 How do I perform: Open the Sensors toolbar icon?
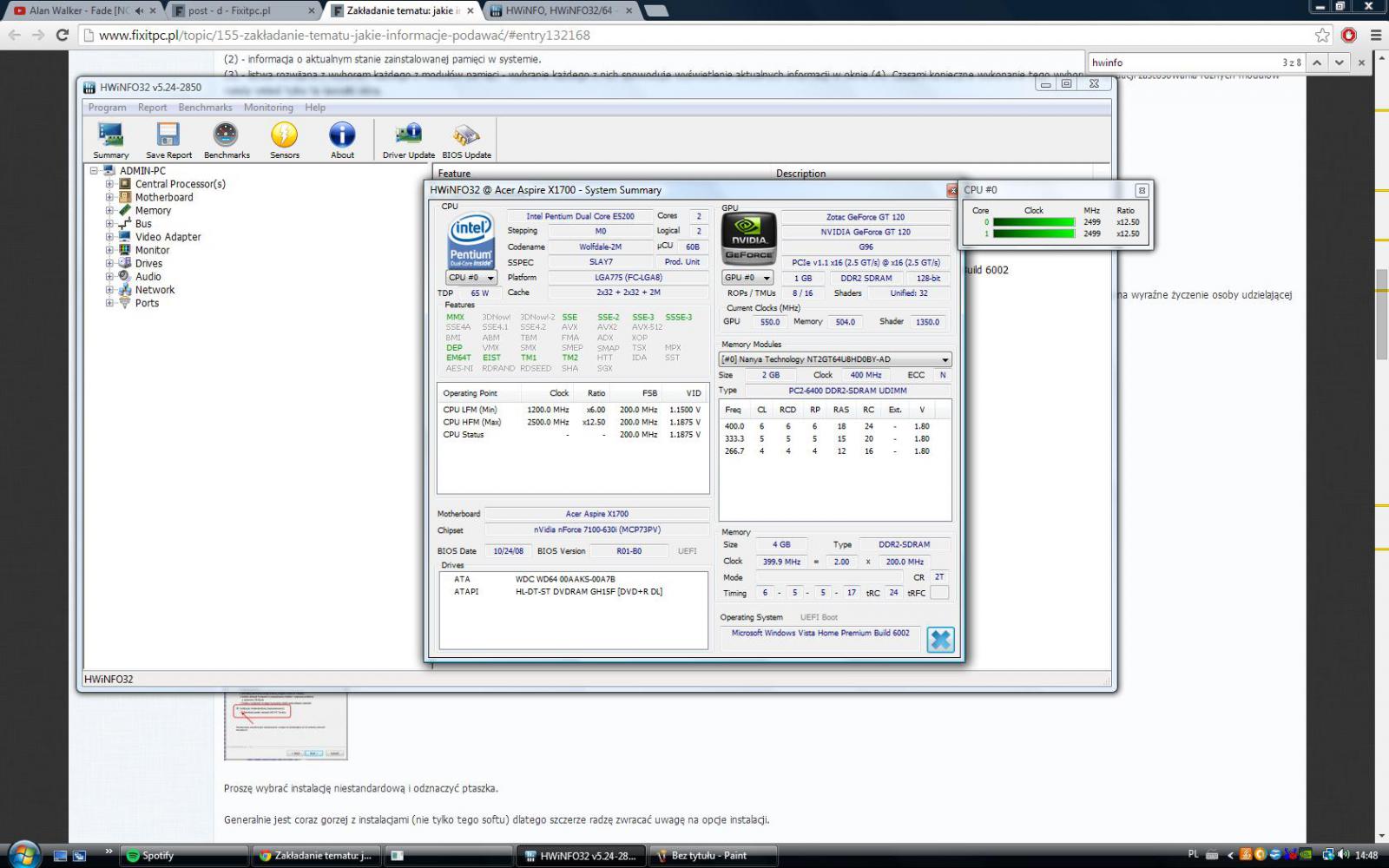coord(284,140)
